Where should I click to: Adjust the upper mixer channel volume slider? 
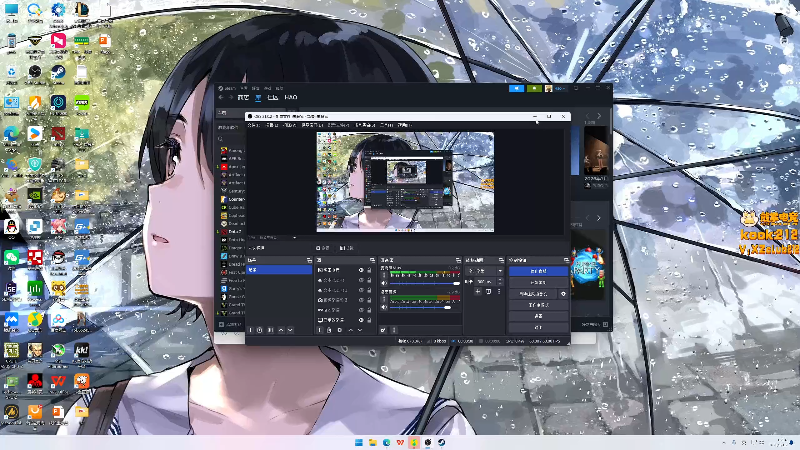[424, 283]
